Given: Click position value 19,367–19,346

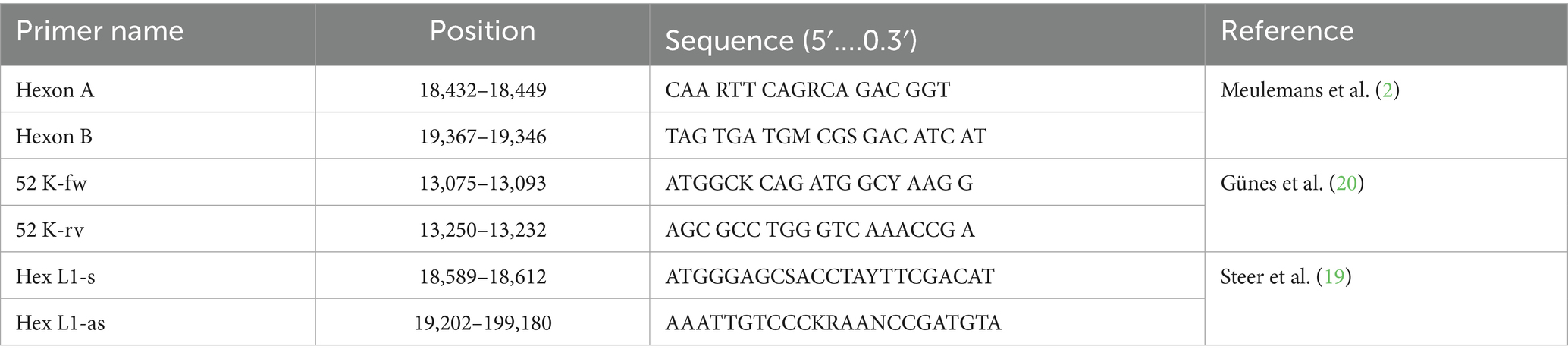Looking at the screenshot, I should click(483, 137).
